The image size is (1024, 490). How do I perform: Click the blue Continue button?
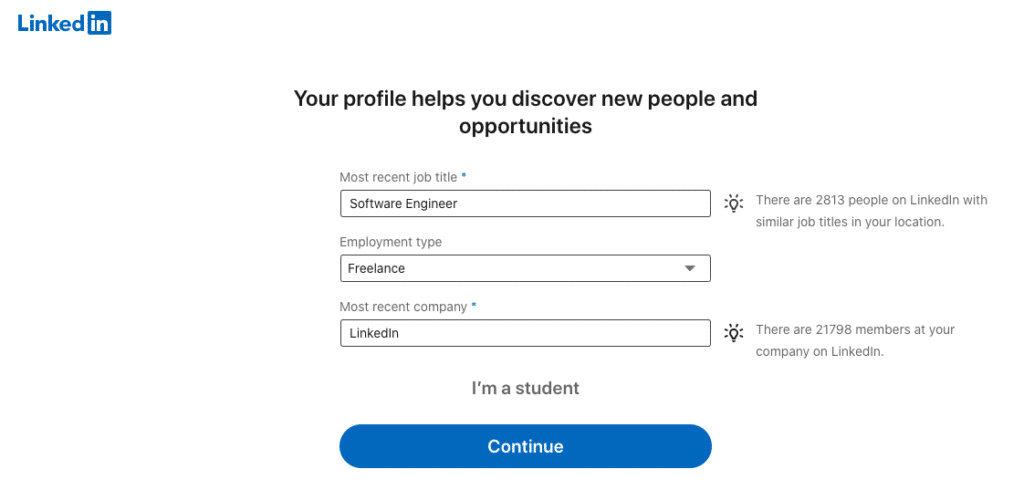(x=525, y=446)
